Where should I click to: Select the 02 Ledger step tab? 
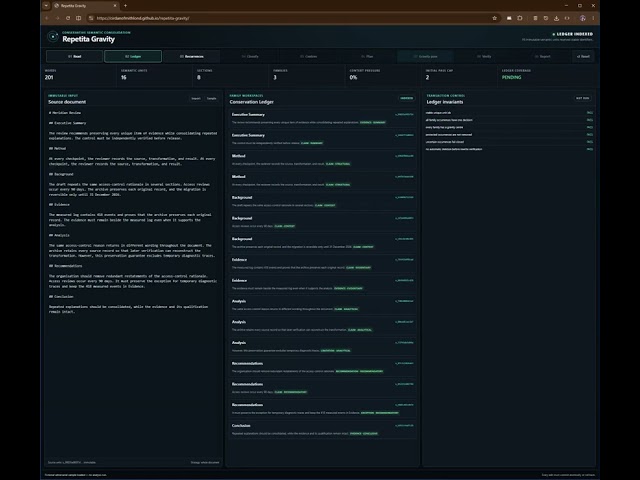pyautogui.click(x=133, y=56)
